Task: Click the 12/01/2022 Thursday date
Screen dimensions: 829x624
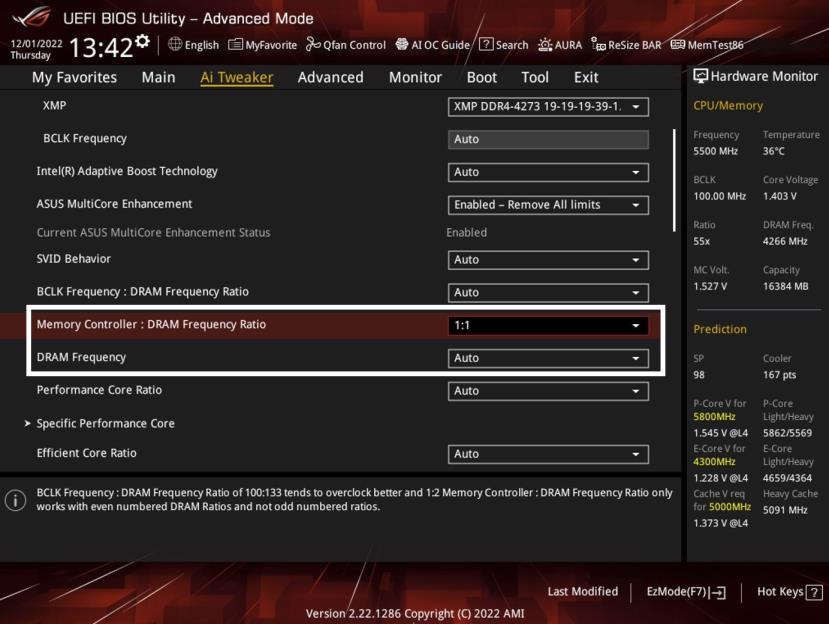Action: (x=36, y=49)
